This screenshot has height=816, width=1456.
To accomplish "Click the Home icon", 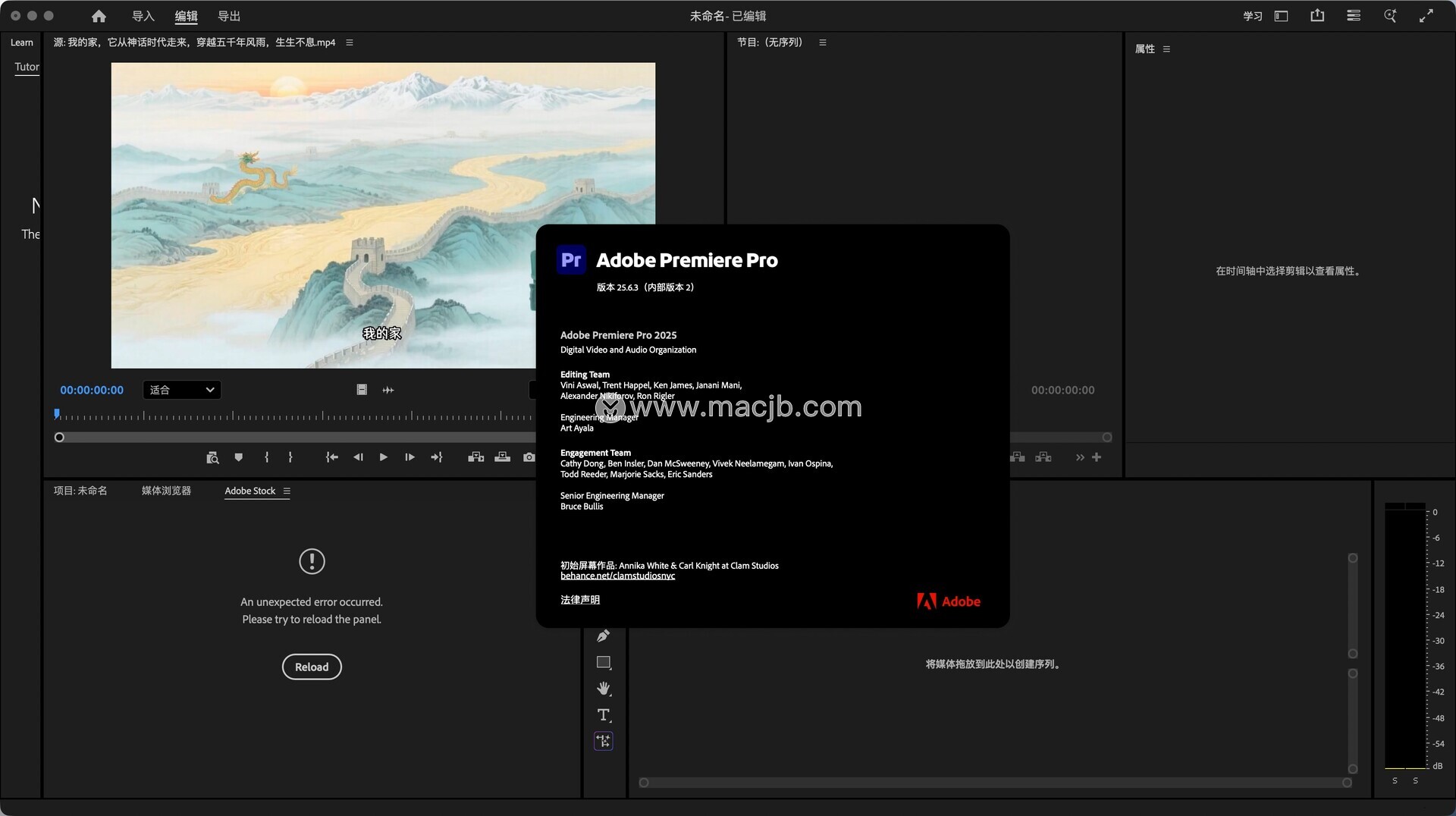I will click(x=99, y=16).
